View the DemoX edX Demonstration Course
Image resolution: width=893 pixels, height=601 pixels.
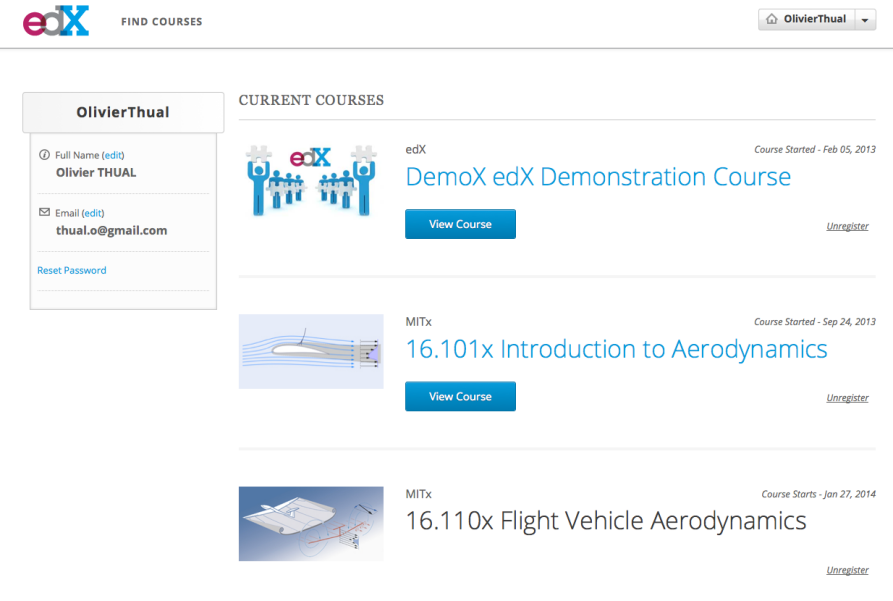[x=460, y=224]
